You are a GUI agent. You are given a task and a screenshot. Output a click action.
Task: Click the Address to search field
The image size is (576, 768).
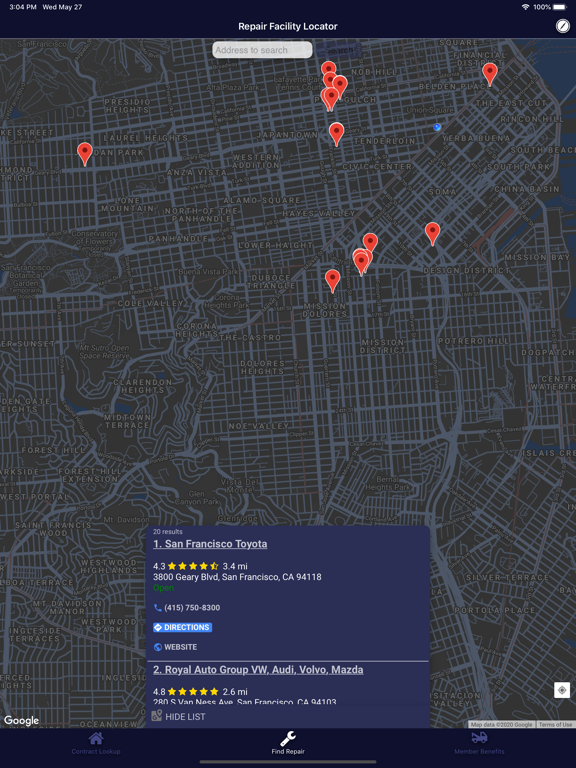[x=262, y=50]
